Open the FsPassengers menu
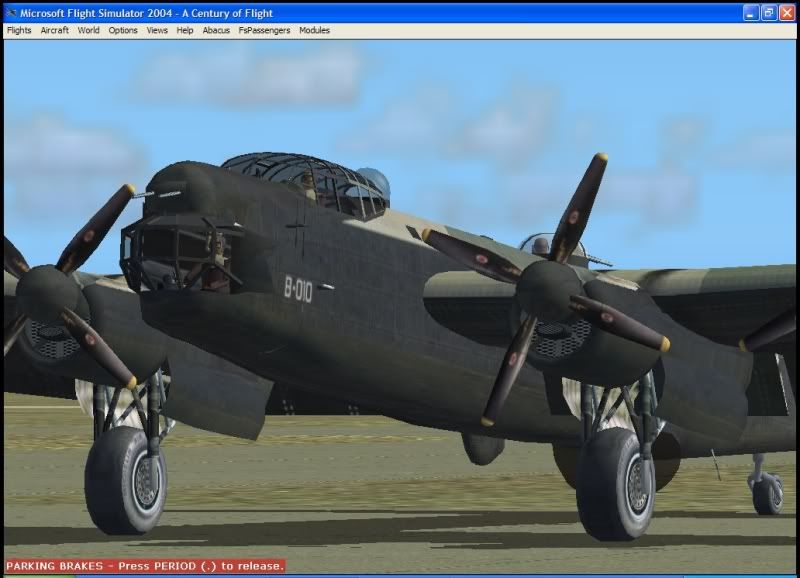 point(264,31)
